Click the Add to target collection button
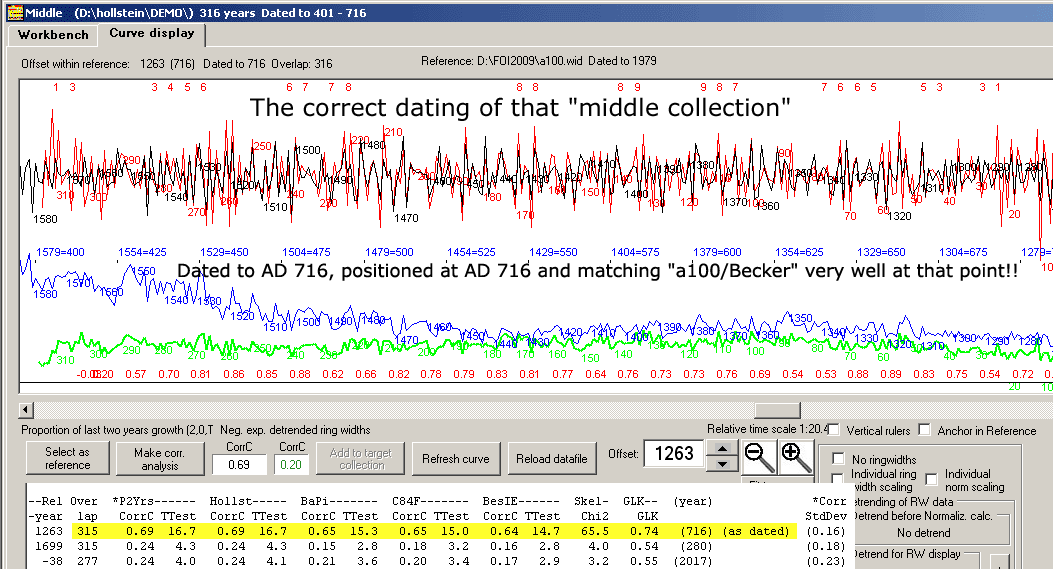Screen dimensions: 1053x570 click(x=361, y=459)
